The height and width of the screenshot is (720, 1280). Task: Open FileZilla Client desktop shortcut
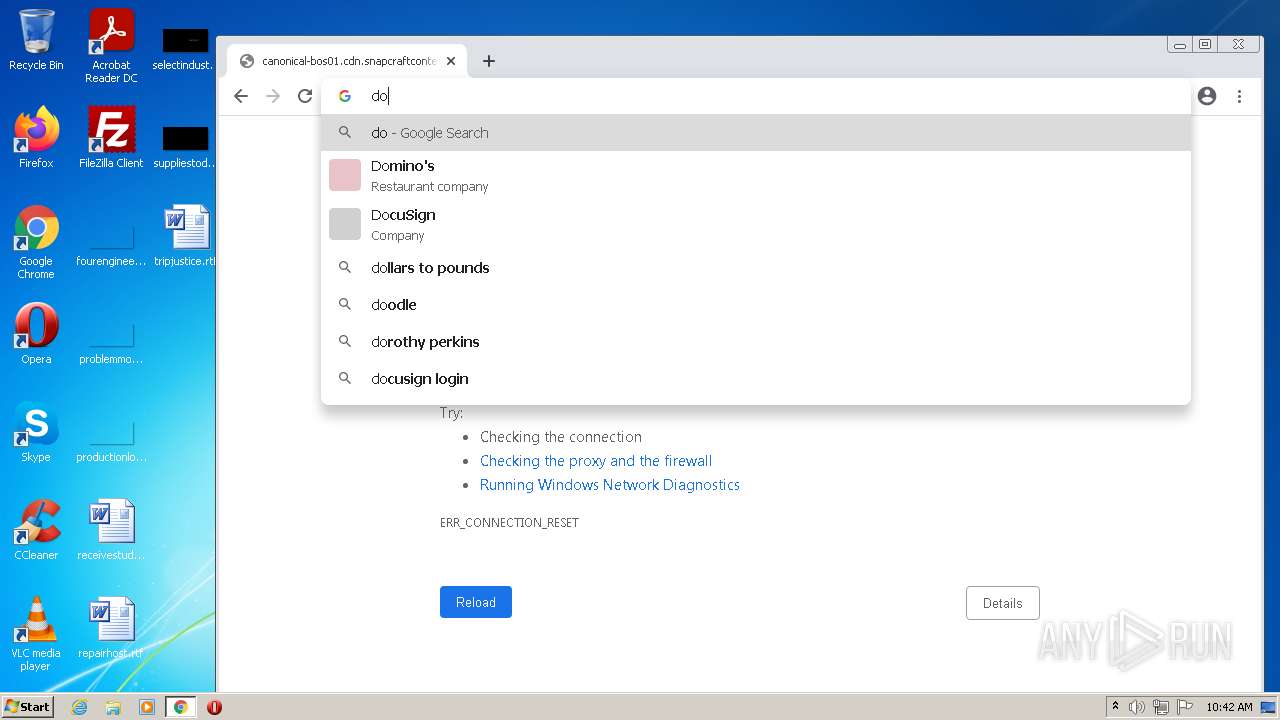coord(111,138)
